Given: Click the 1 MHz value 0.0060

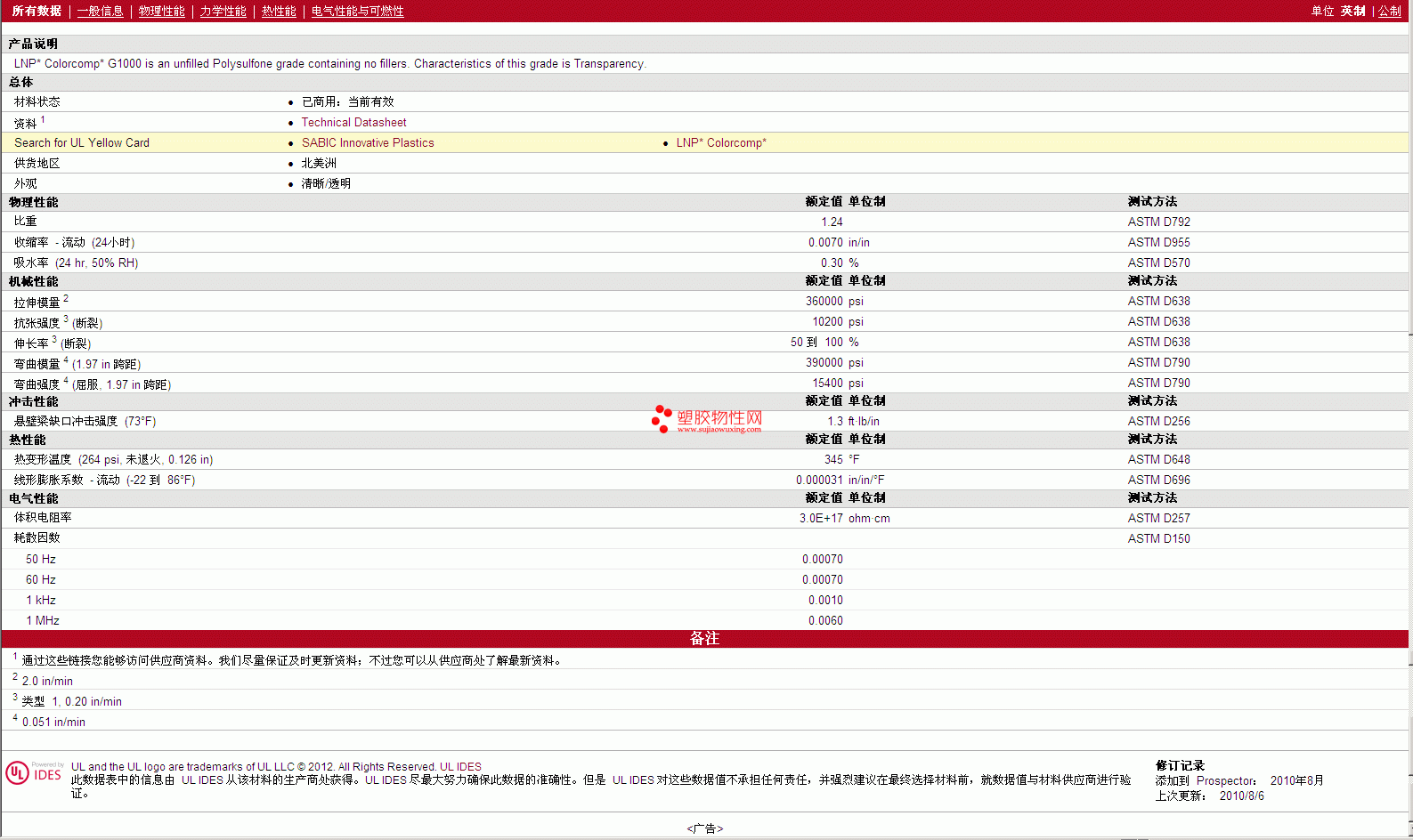Looking at the screenshot, I should pyautogui.click(x=825, y=620).
